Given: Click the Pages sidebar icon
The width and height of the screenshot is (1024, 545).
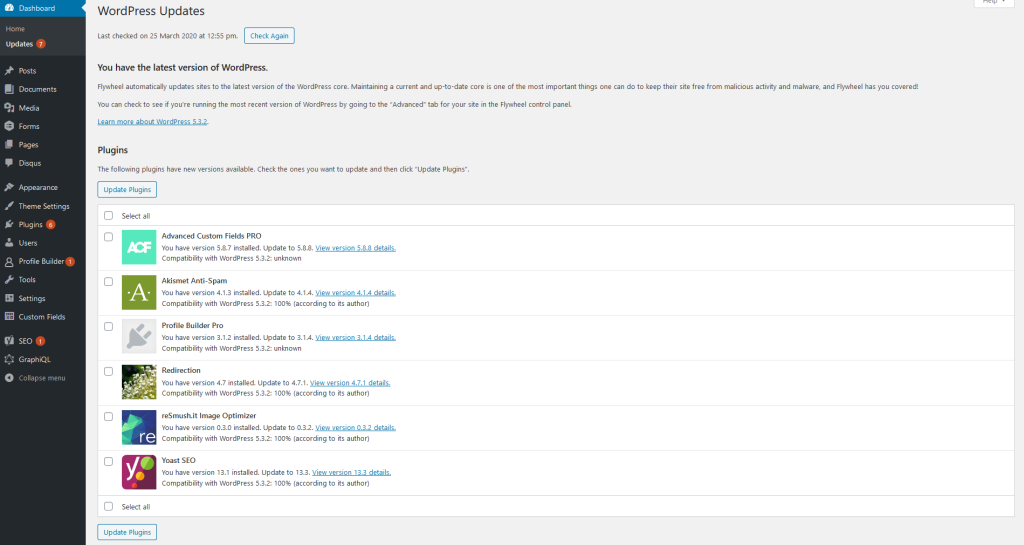Looking at the screenshot, I should pos(9,144).
